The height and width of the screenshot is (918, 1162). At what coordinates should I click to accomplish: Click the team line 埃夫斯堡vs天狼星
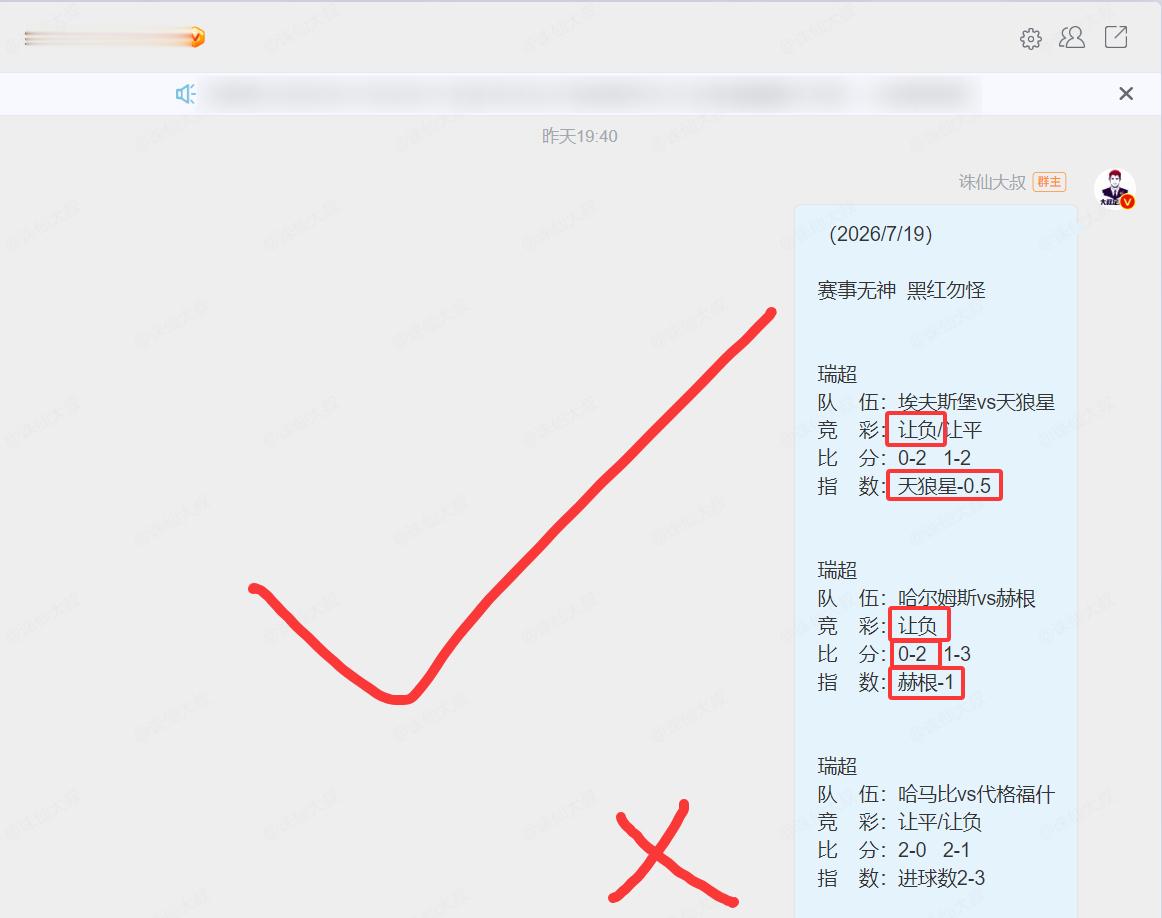point(976,402)
